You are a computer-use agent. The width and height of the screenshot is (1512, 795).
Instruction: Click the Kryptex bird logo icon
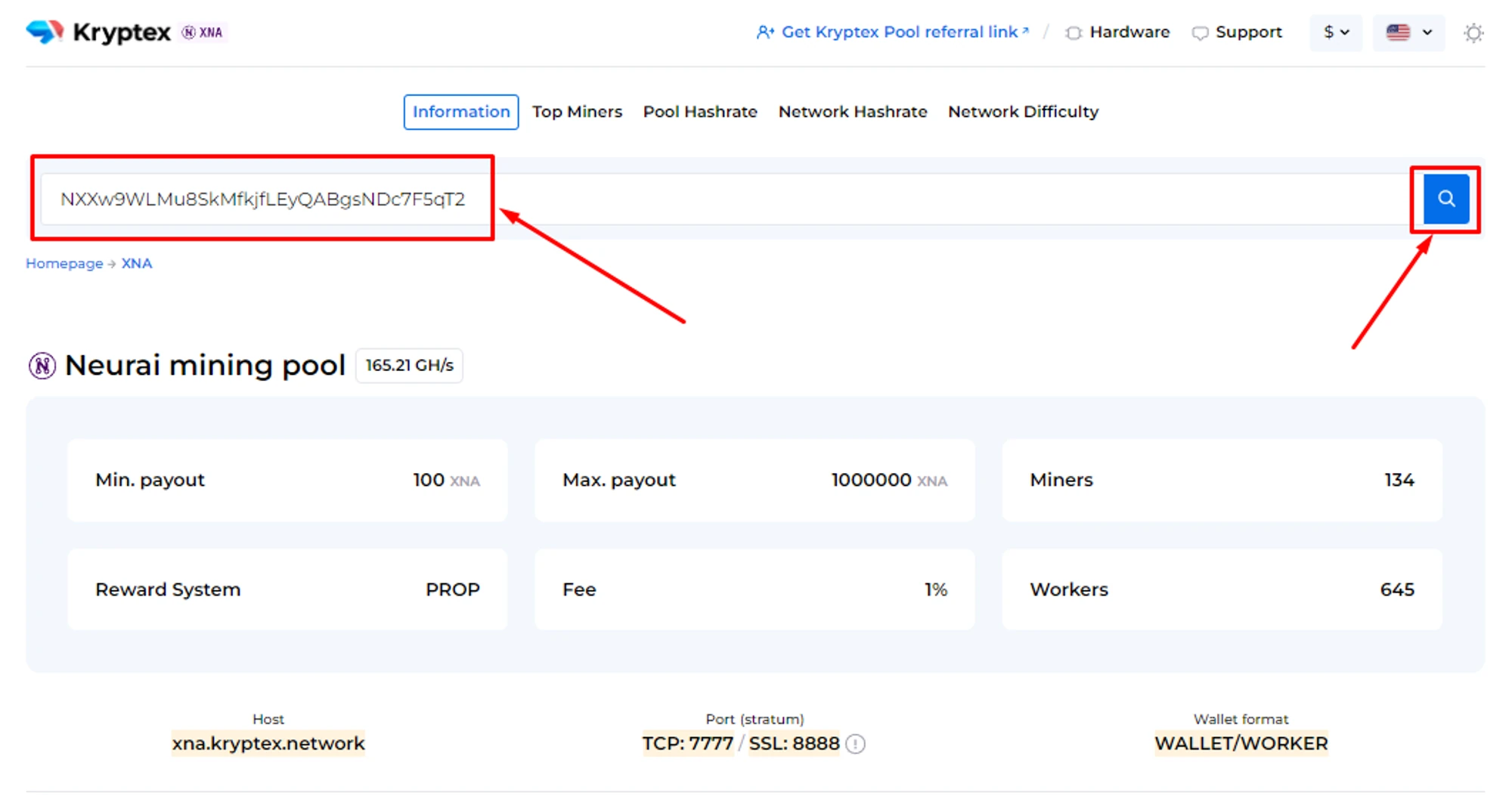(x=45, y=32)
